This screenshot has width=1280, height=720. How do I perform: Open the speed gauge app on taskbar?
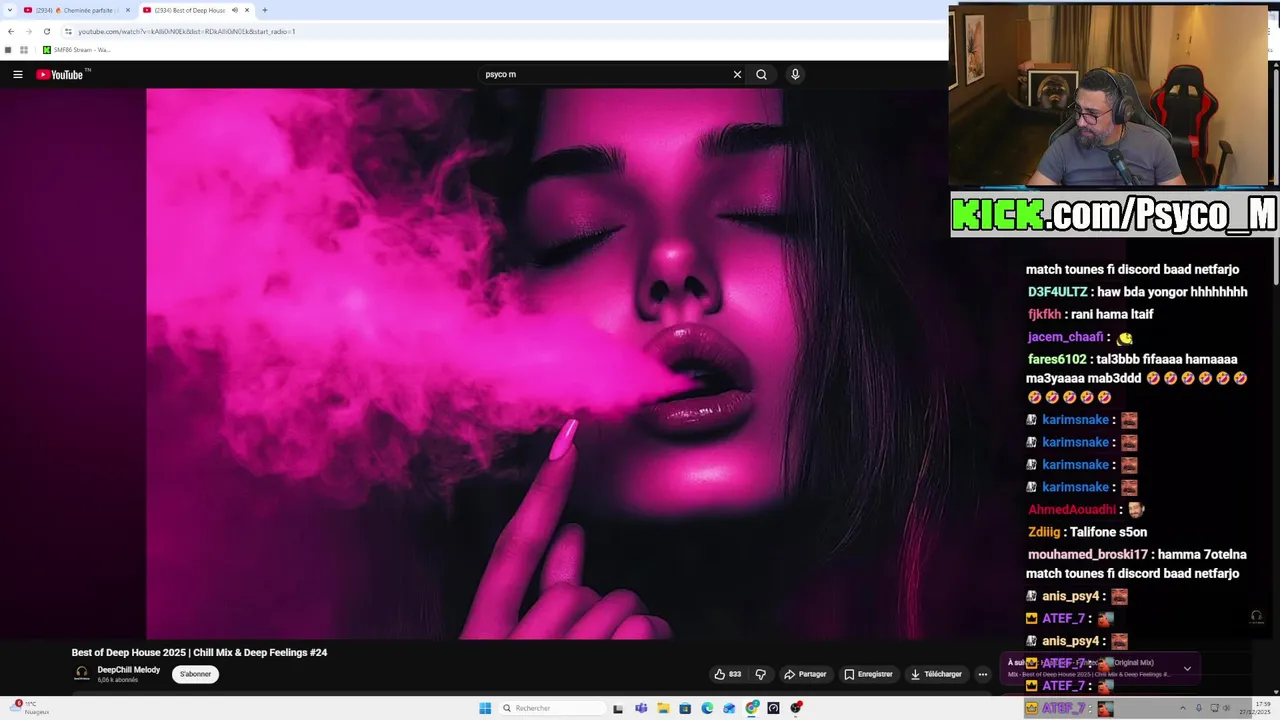click(773, 708)
